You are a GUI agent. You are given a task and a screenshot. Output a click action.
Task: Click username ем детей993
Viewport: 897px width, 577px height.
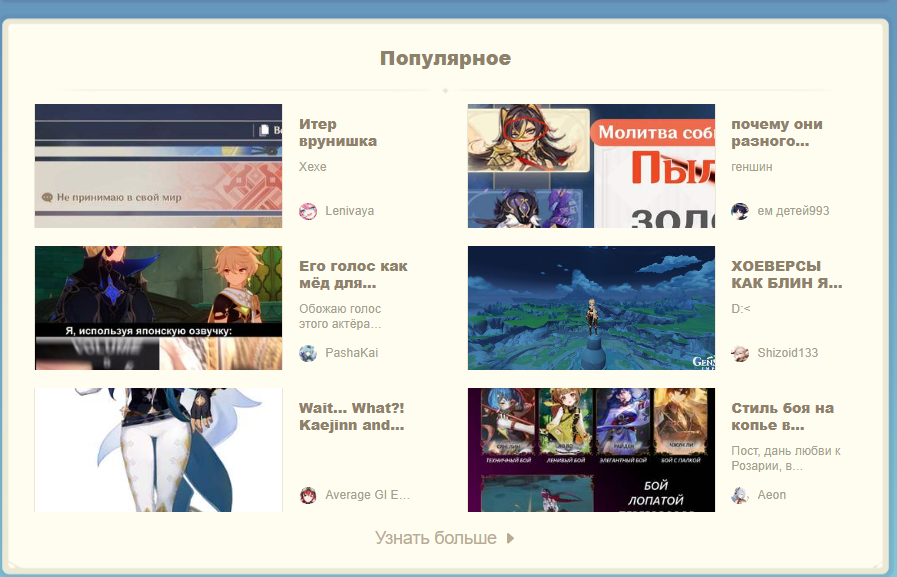point(793,211)
